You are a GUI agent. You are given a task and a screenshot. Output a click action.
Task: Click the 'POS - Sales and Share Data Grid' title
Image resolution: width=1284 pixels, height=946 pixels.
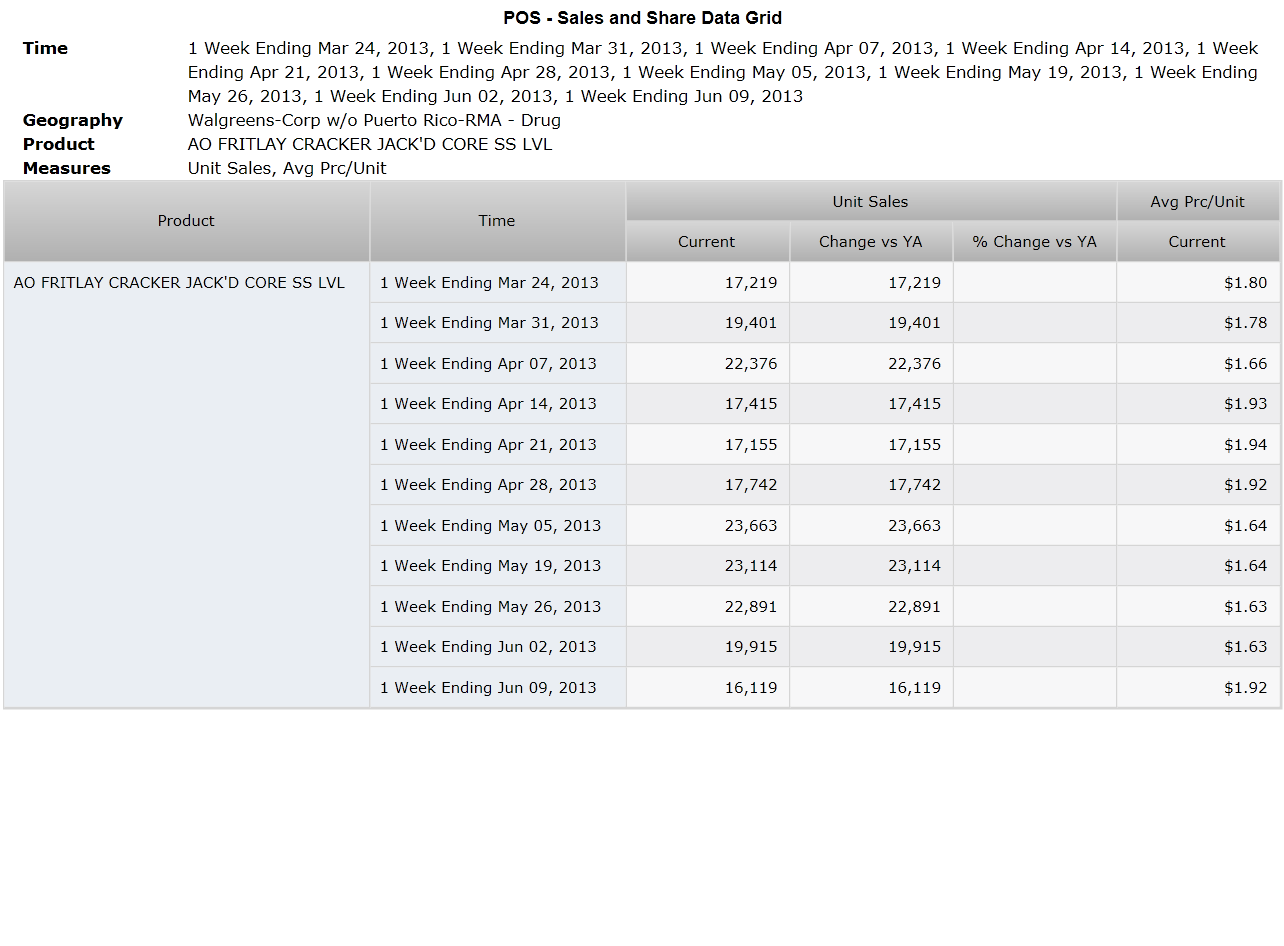[642, 18]
